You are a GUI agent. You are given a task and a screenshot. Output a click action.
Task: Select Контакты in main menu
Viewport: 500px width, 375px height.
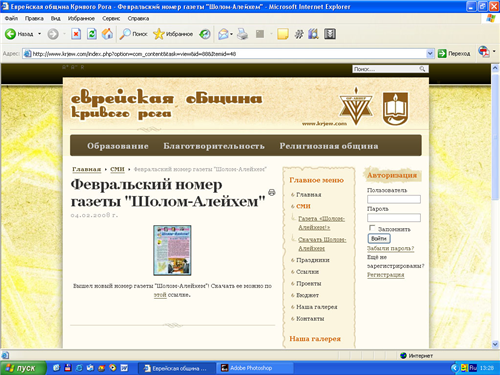[x=310, y=318]
